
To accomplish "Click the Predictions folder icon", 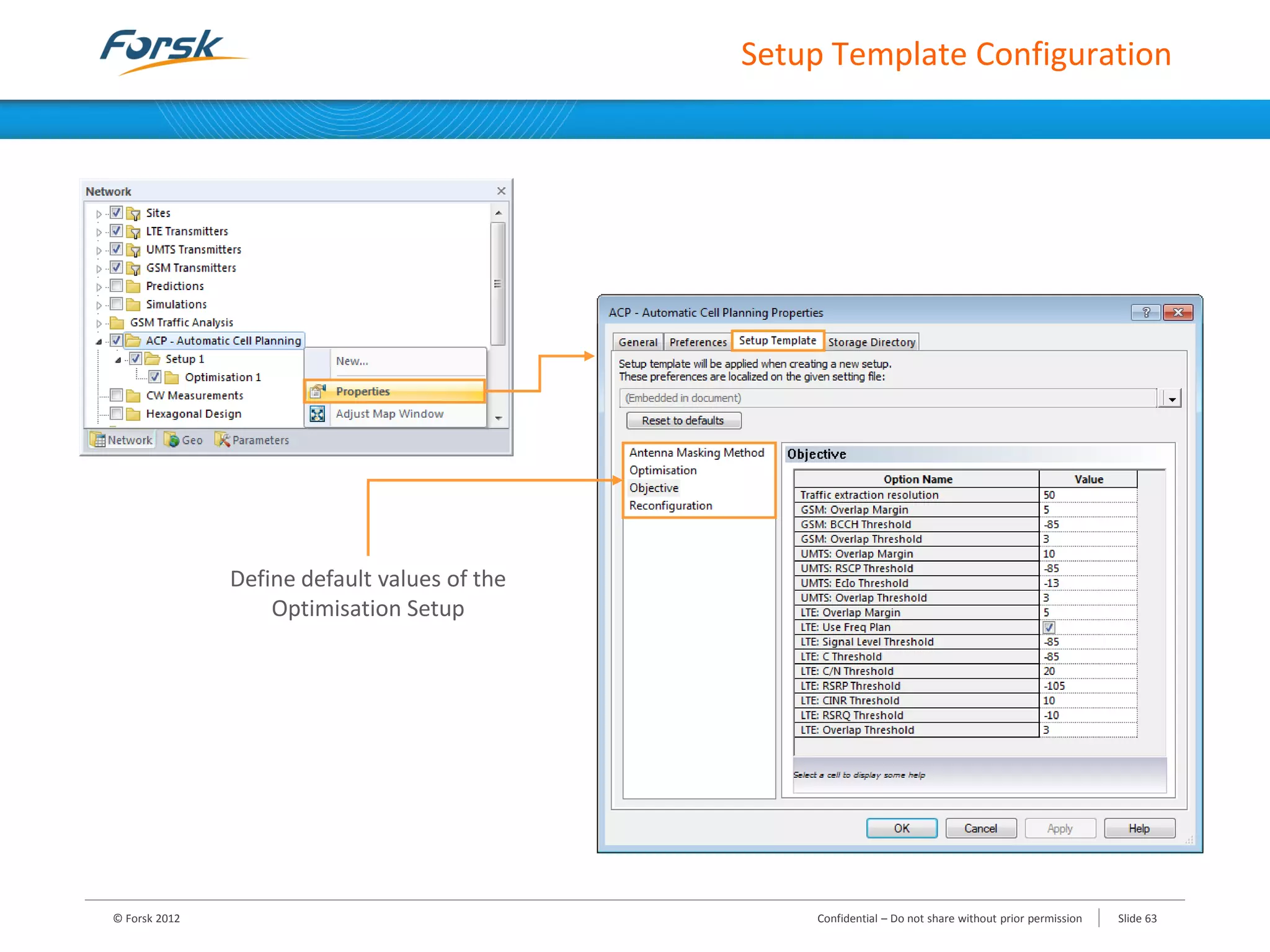I will (133, 286).
